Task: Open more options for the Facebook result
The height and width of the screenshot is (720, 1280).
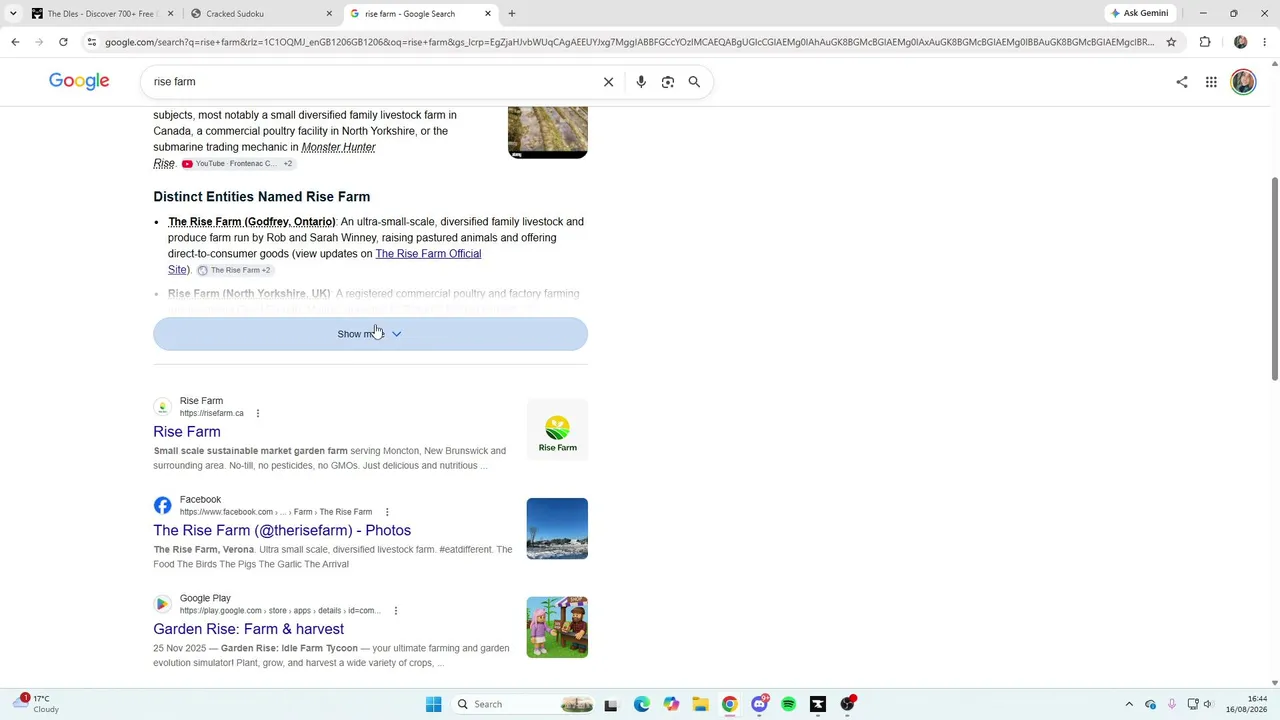Action: [x=387, y=512]
